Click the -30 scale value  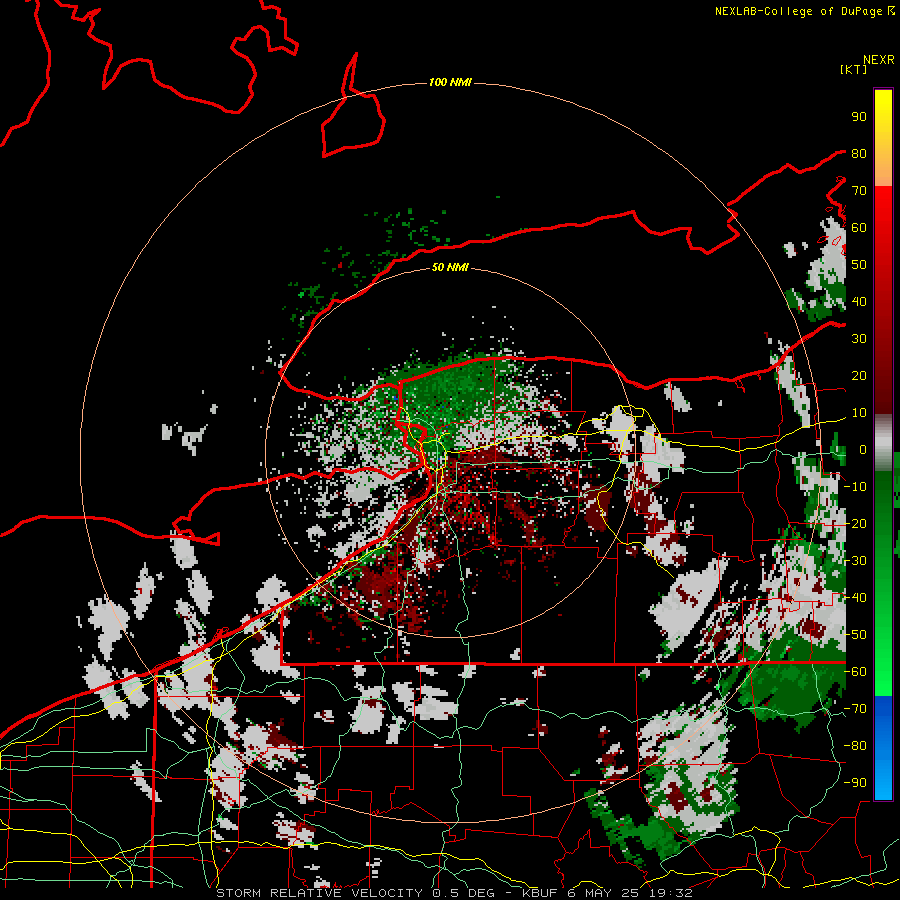click(855, 561)
